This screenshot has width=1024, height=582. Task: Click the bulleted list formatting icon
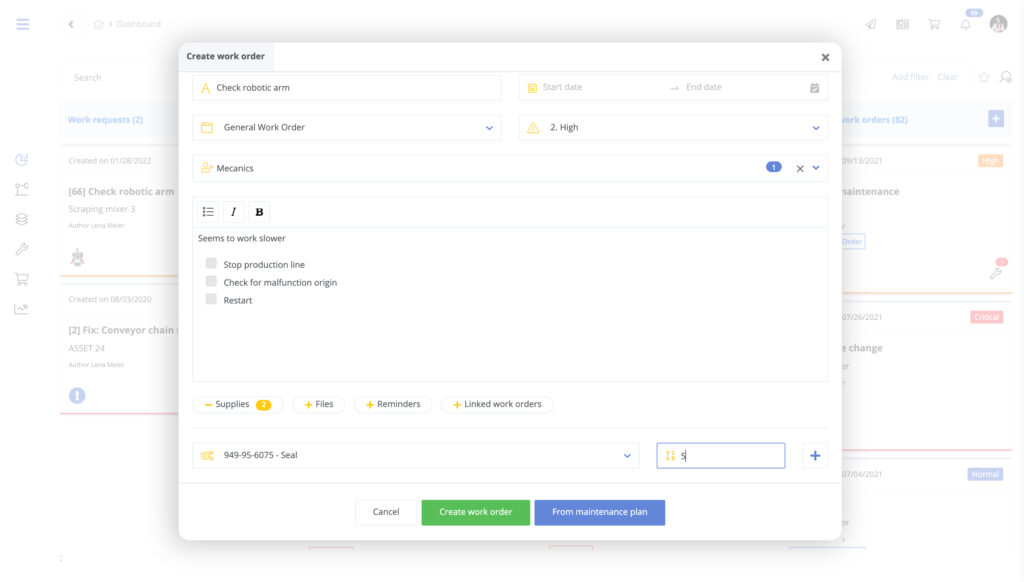[x=208, y=212]
